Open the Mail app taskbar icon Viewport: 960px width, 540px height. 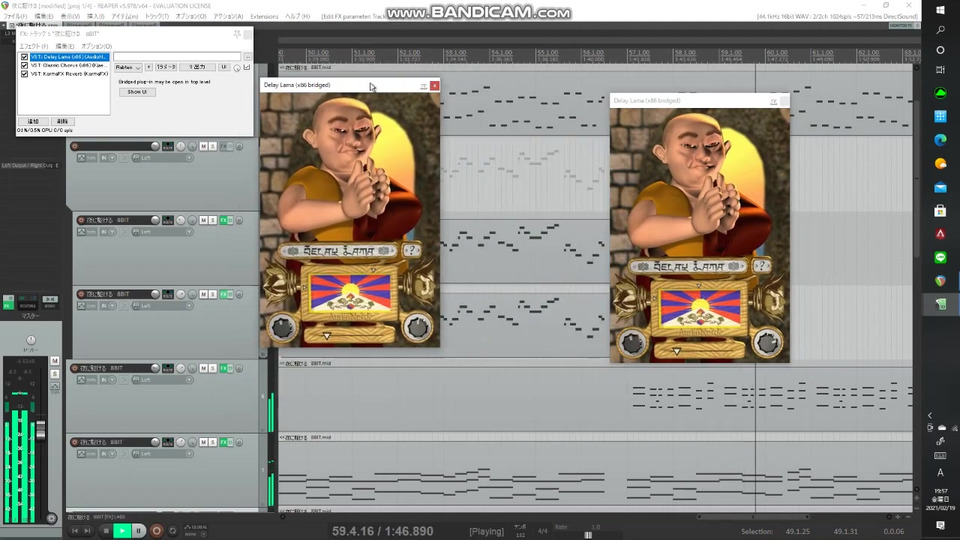940,187
